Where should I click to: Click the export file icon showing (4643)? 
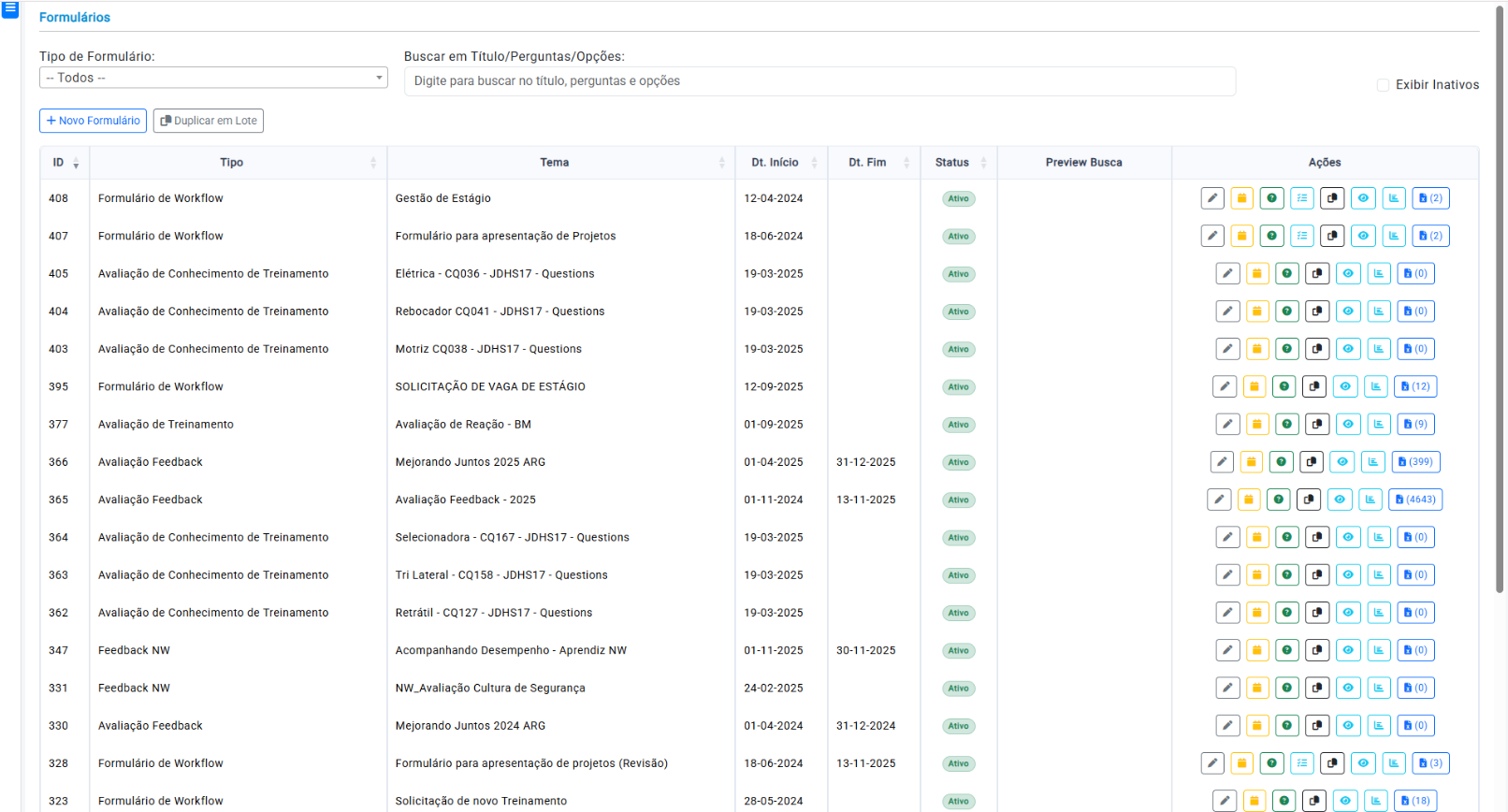point(1414,500)
